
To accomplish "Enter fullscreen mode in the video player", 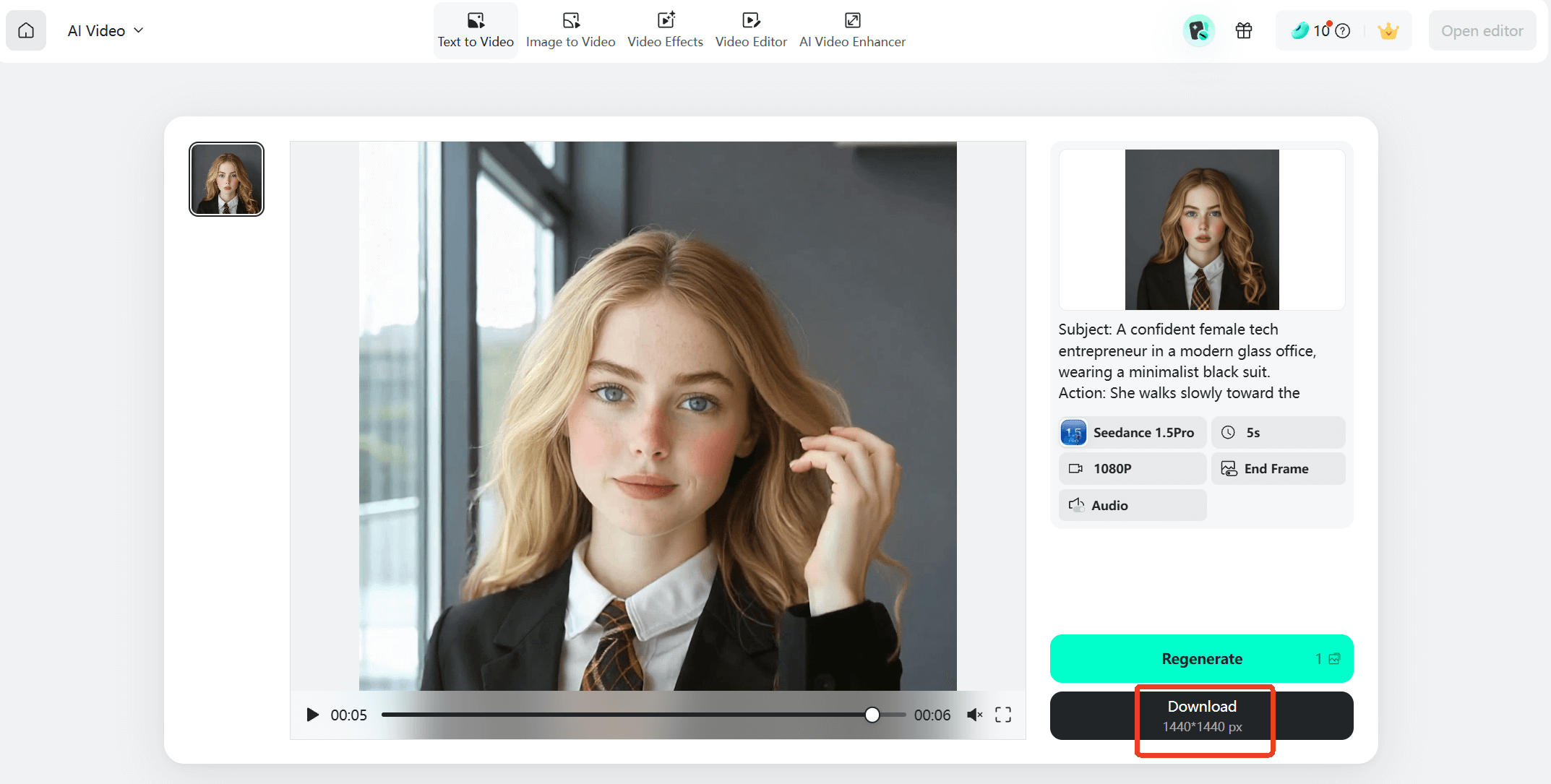I will pyautogui.click(x=1003, y=715).
